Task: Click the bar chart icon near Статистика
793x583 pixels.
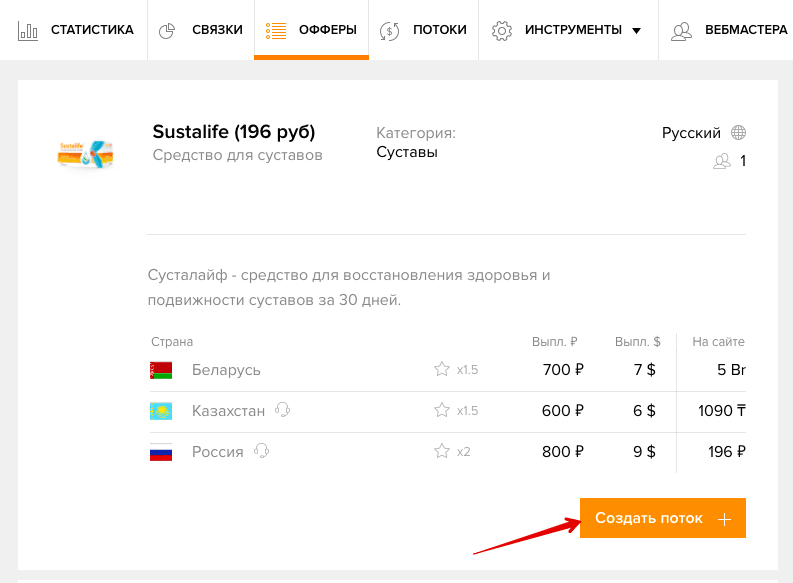Action: pos(28,31)
